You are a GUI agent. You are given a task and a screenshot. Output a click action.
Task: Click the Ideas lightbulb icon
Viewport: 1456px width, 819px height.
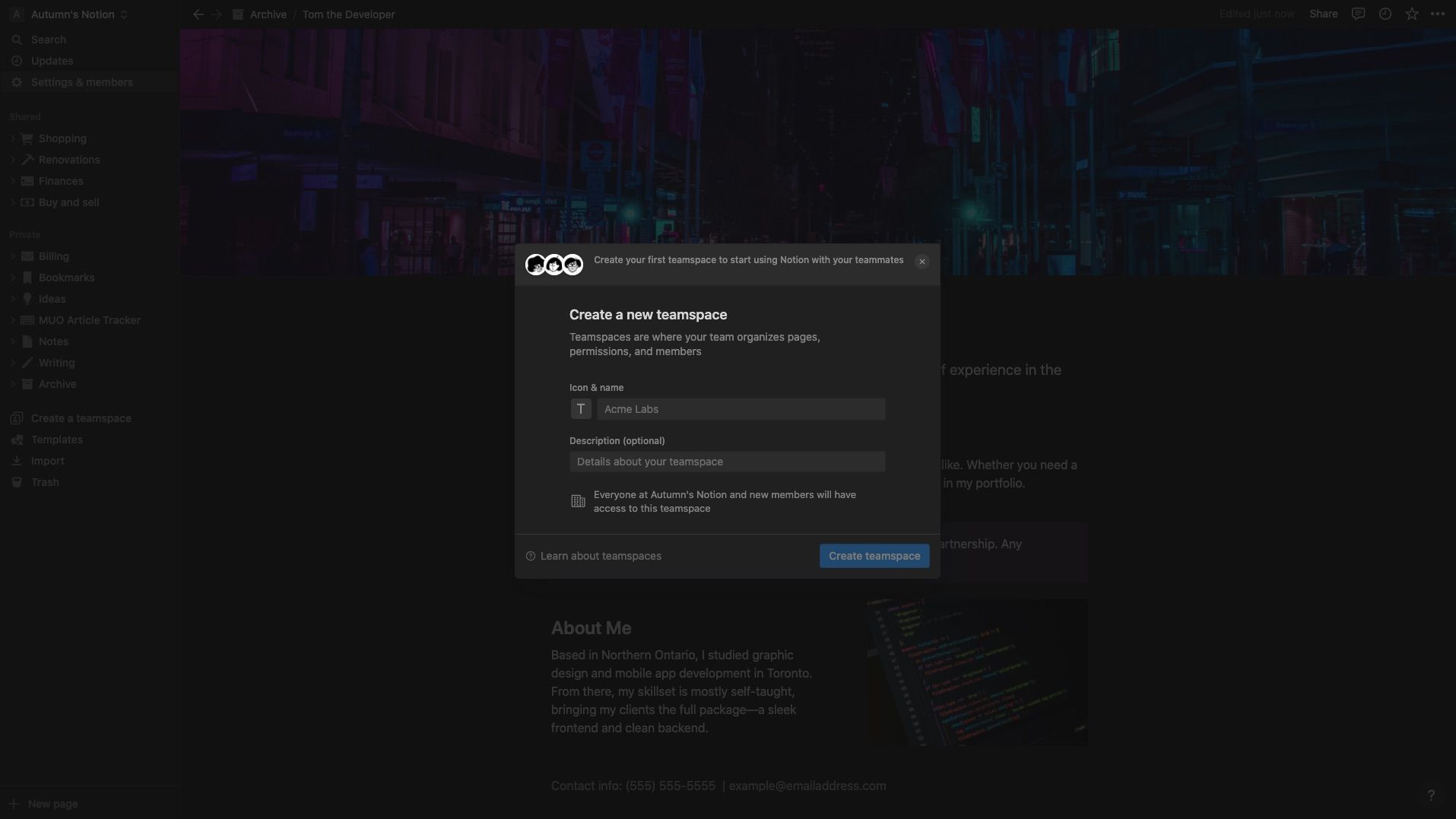(x=27, y=299)
